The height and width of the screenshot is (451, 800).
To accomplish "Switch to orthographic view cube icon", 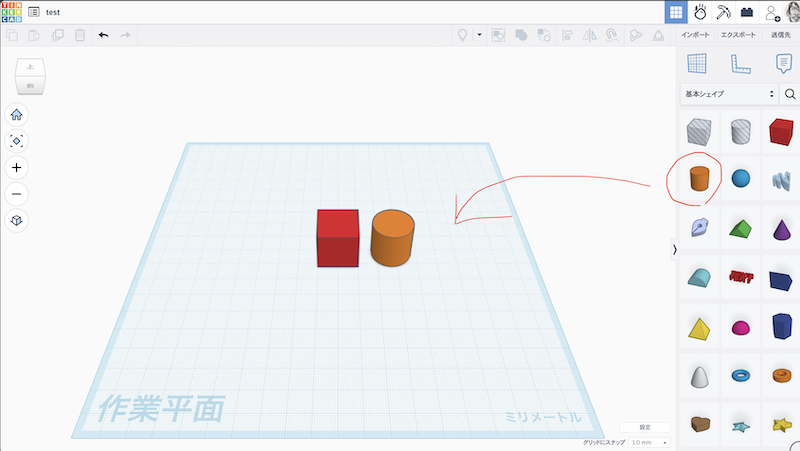I will pyautogui.click(x=16, y=219).
